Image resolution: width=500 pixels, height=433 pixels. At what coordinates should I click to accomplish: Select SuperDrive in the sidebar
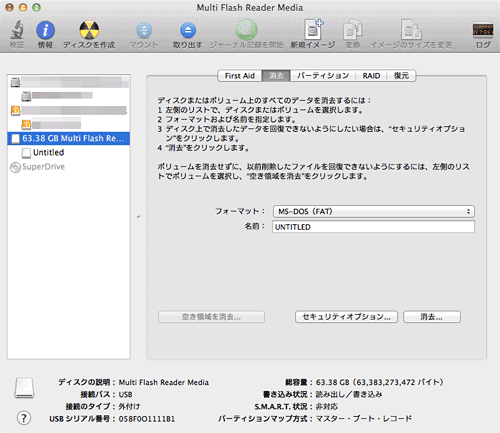click(x=68, y=167)
